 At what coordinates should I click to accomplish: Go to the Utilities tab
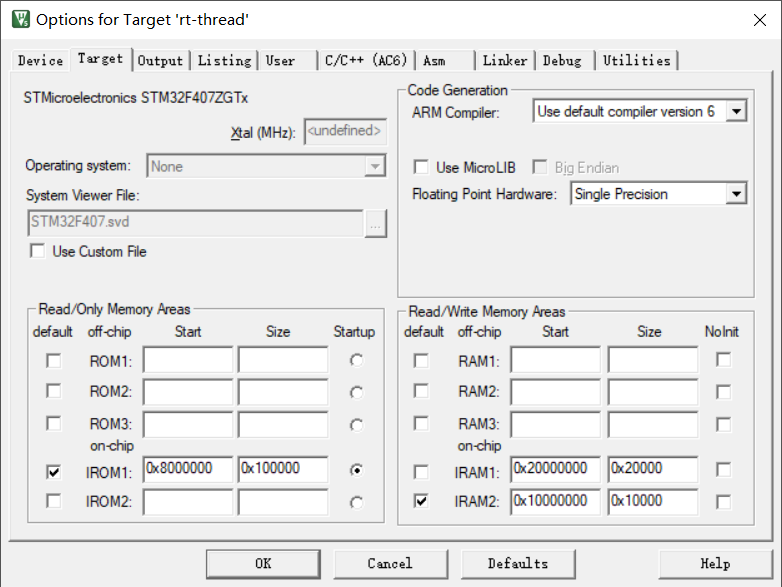click(x=637, y=61)
